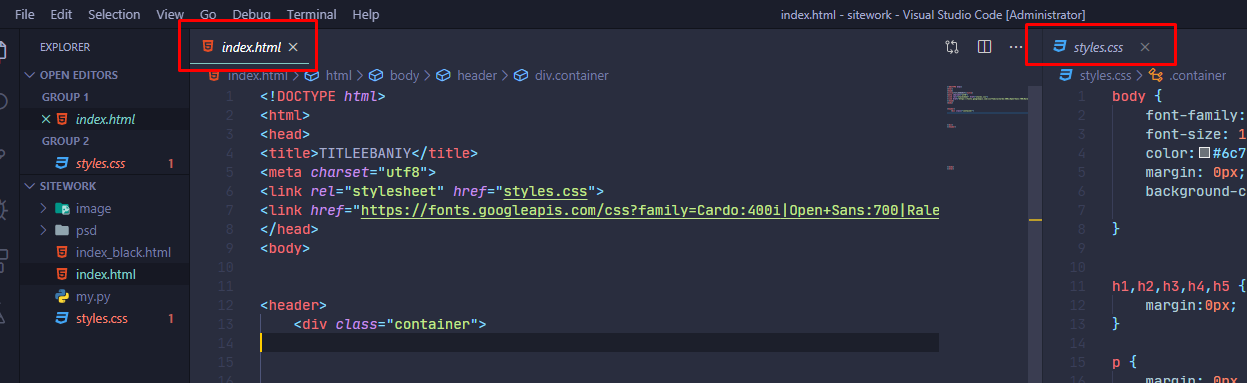Open the View menu
1247x383 pixels.
click(x=170, y=15)
